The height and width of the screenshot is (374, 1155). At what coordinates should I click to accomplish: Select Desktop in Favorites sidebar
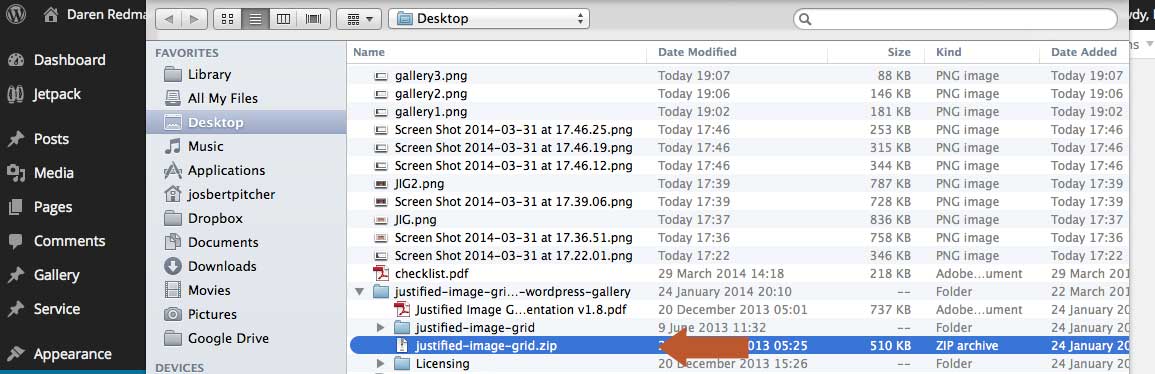[246, 122]
